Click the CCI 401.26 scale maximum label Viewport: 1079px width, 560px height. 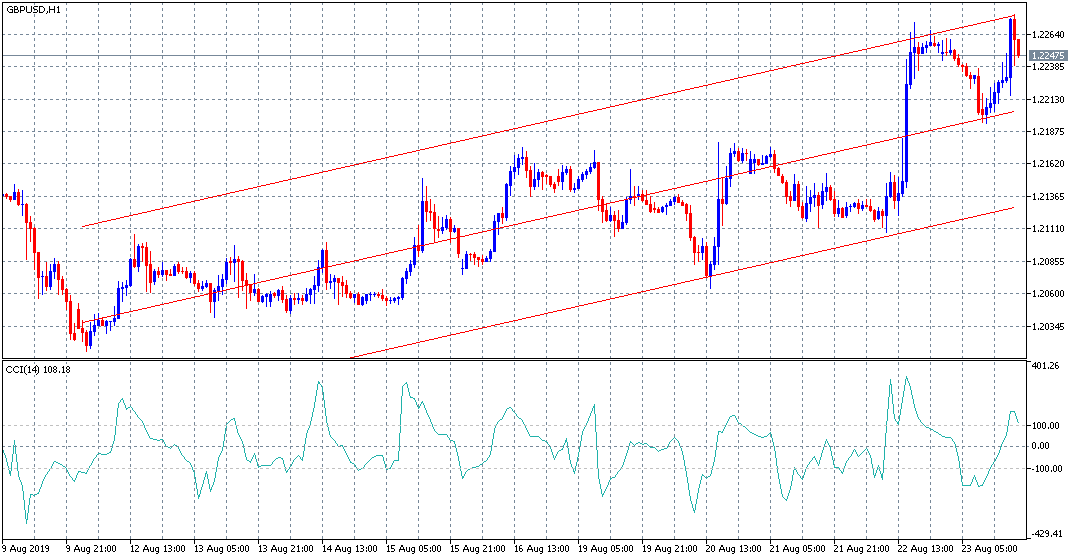1046,366
